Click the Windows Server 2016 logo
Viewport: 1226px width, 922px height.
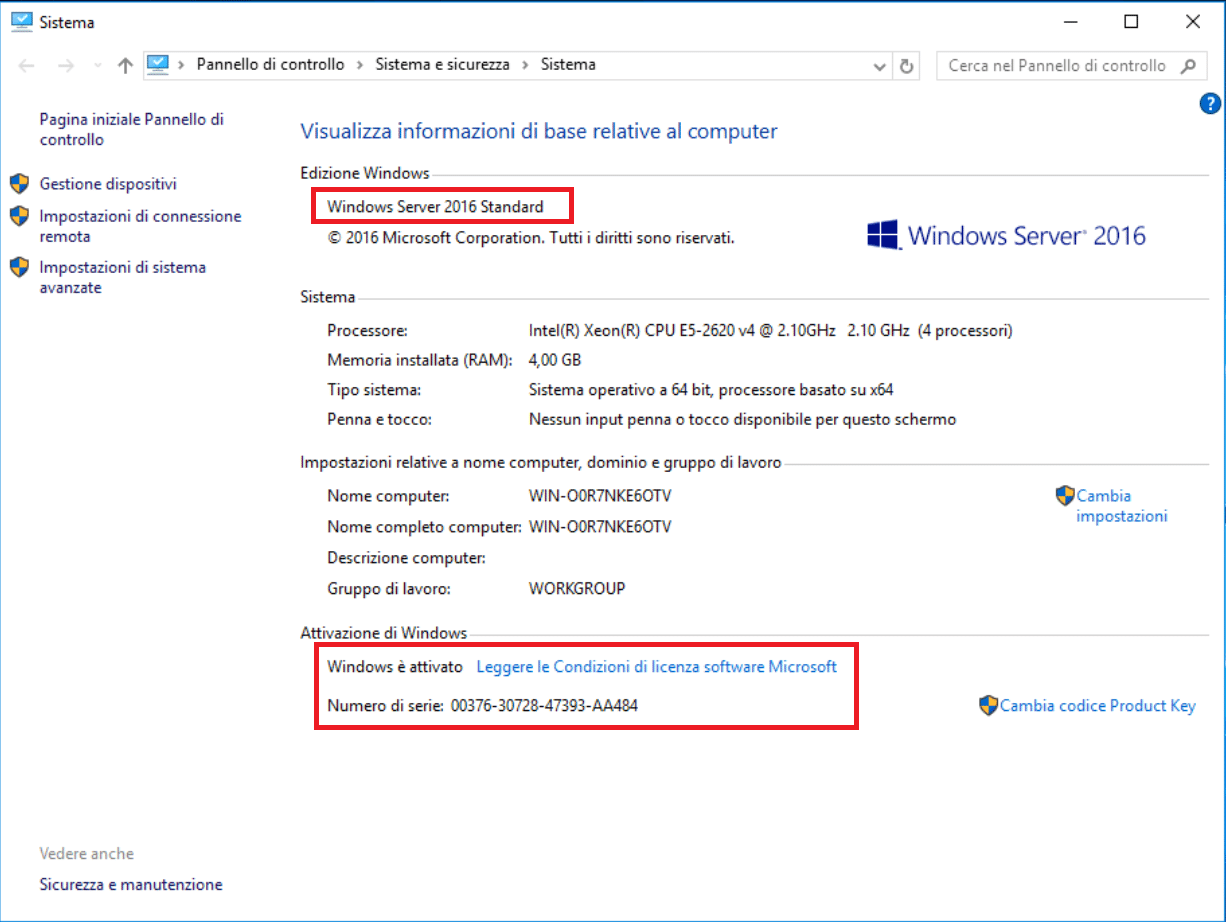[1006, 236]
